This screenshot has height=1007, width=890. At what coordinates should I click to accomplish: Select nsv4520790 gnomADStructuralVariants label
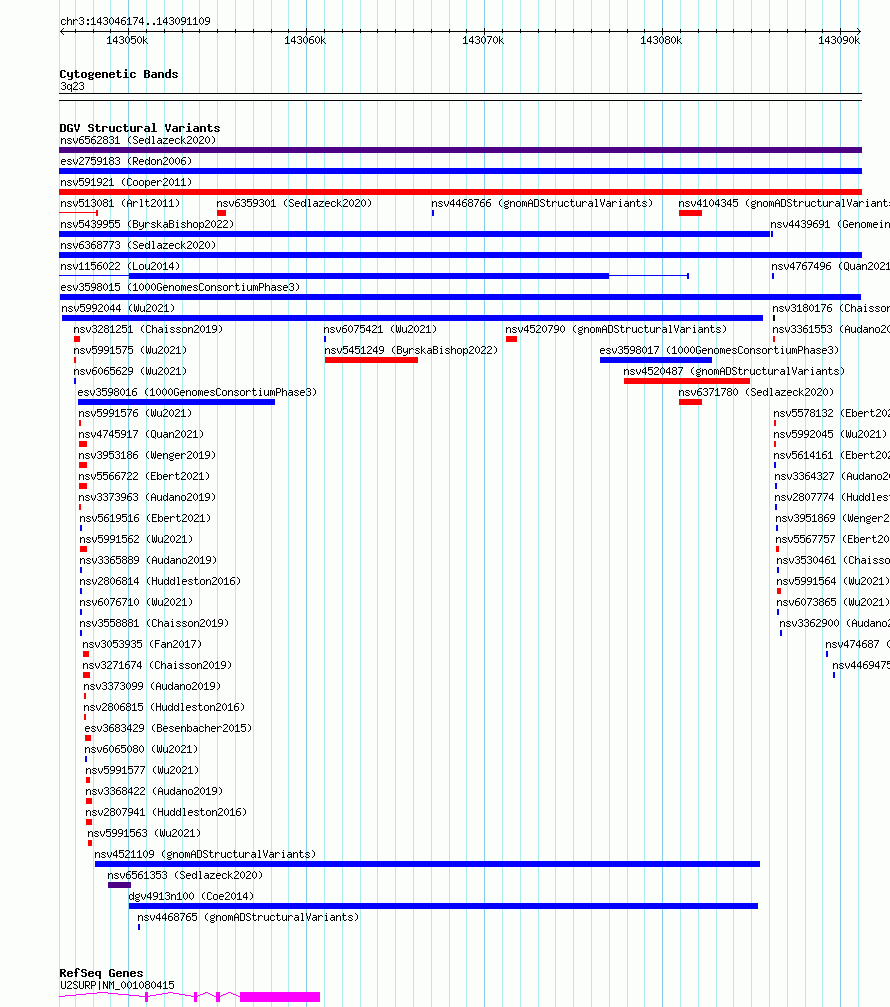coord(616,329)
